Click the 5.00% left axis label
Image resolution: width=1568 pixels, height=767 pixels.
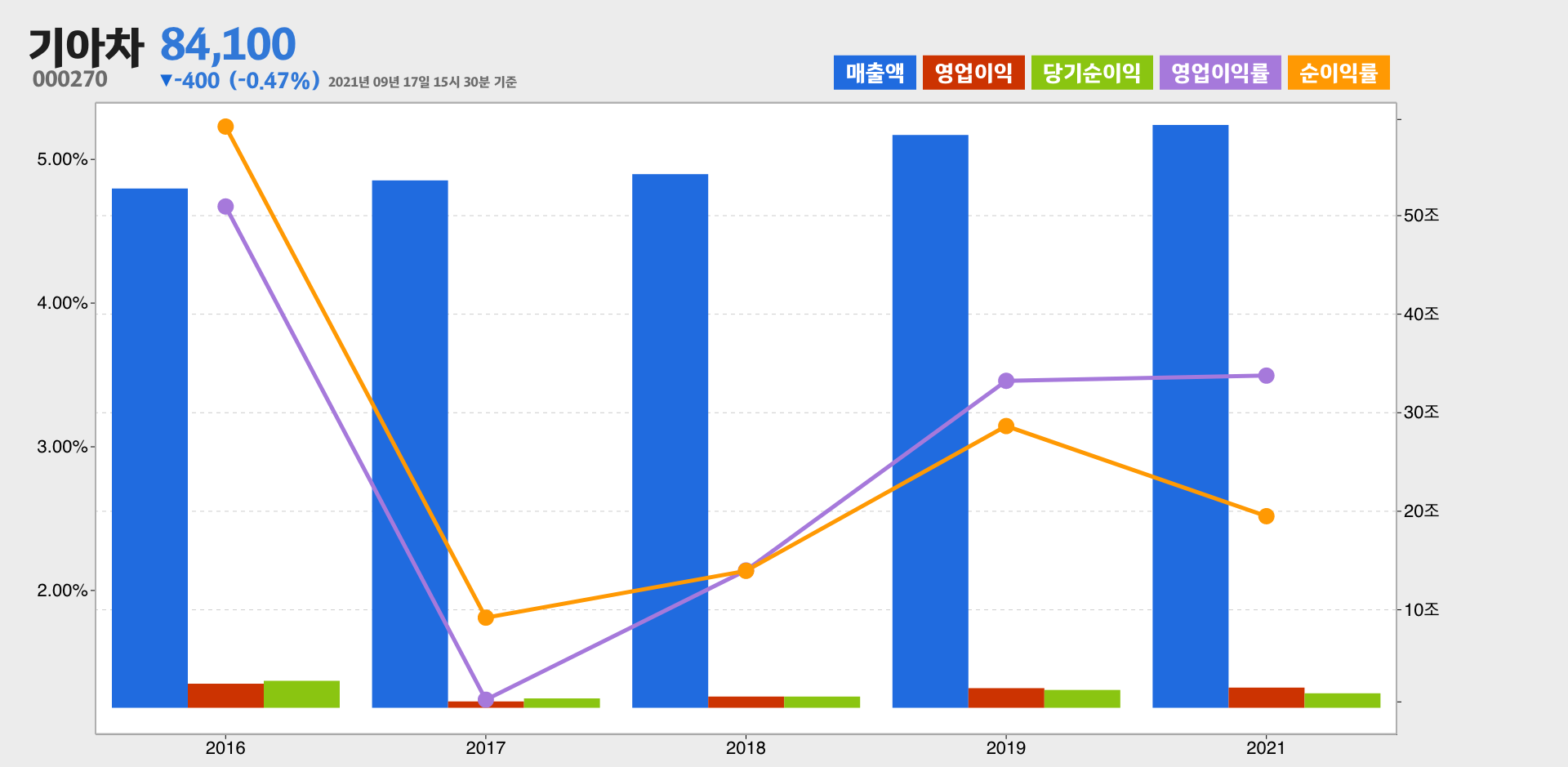(x=62, y=159)
